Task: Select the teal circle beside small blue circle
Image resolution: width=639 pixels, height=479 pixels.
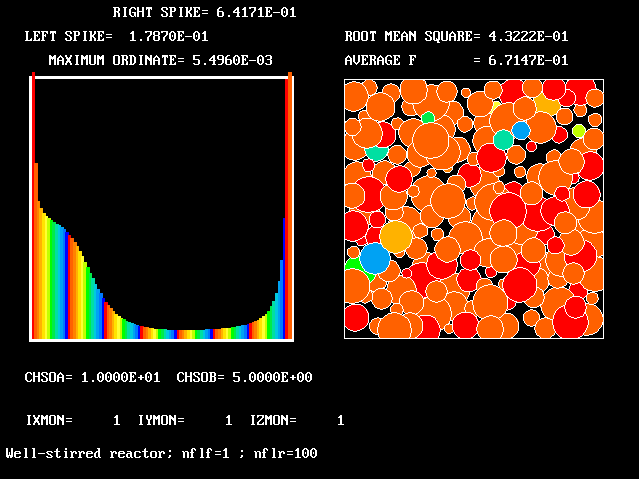Action: (503, 140)
